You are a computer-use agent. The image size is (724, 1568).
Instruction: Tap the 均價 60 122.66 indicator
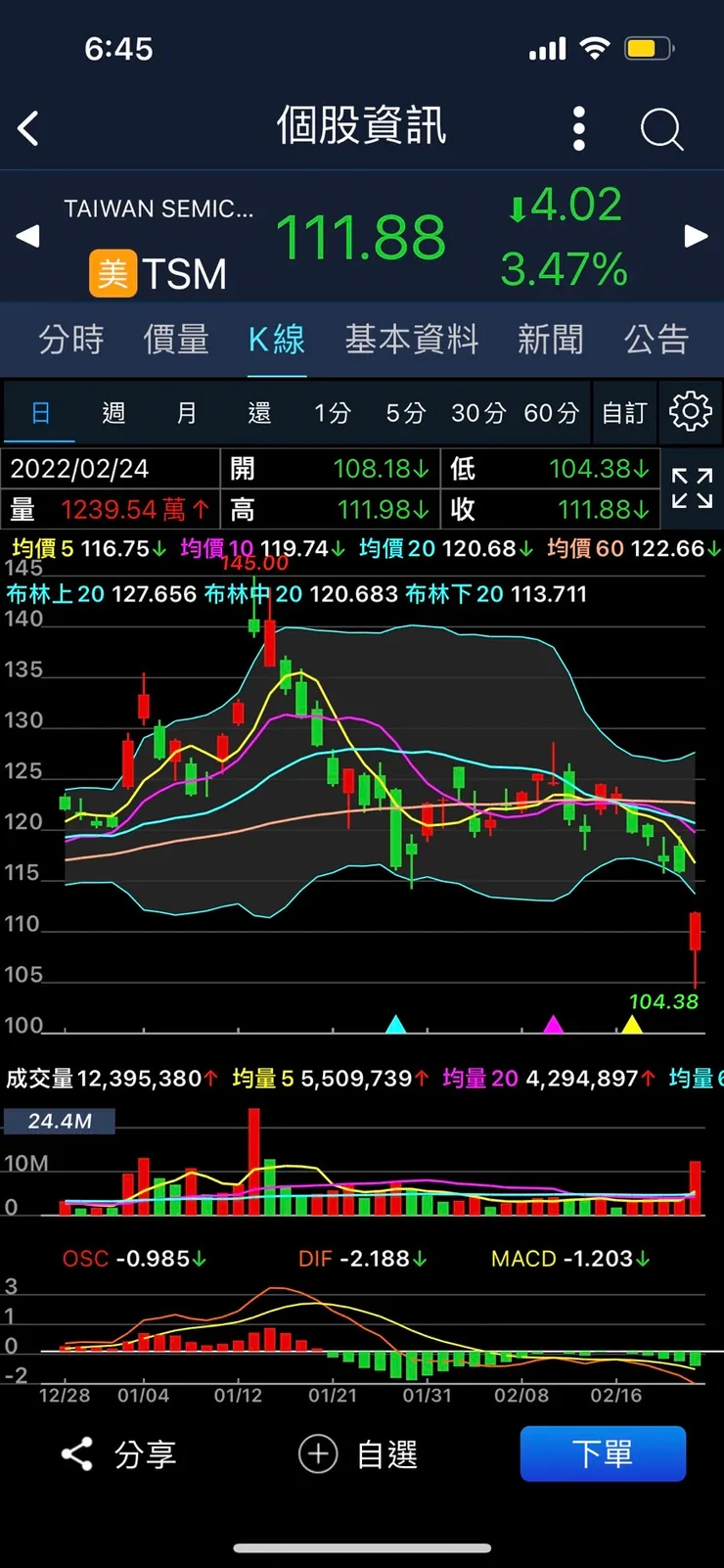[x=634, y=548]
